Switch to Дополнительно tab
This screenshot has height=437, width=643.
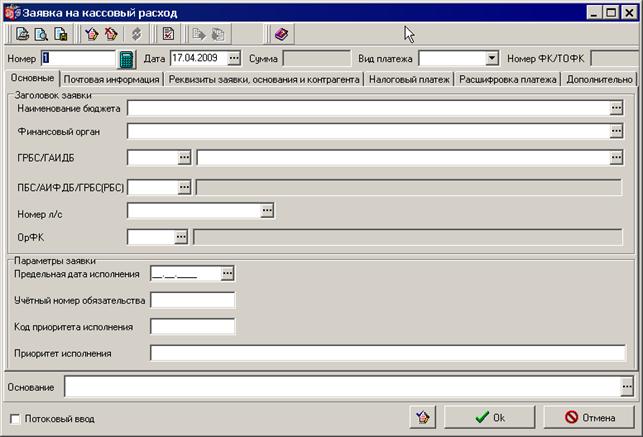[599, 80]
